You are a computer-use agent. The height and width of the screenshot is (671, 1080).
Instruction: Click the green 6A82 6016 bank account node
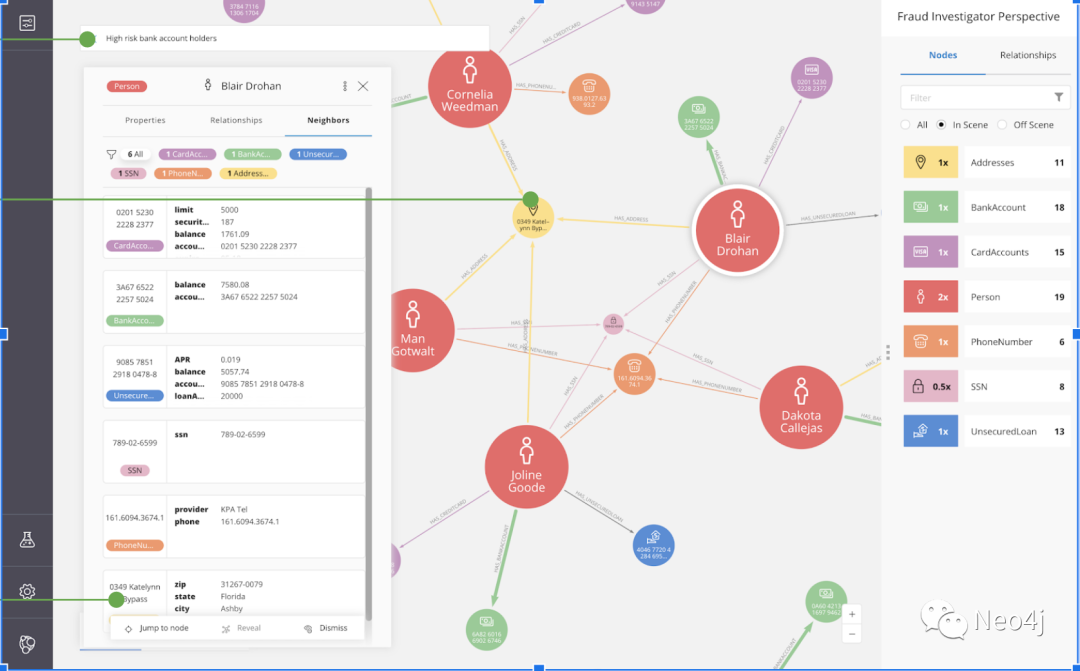pos(486,630)
